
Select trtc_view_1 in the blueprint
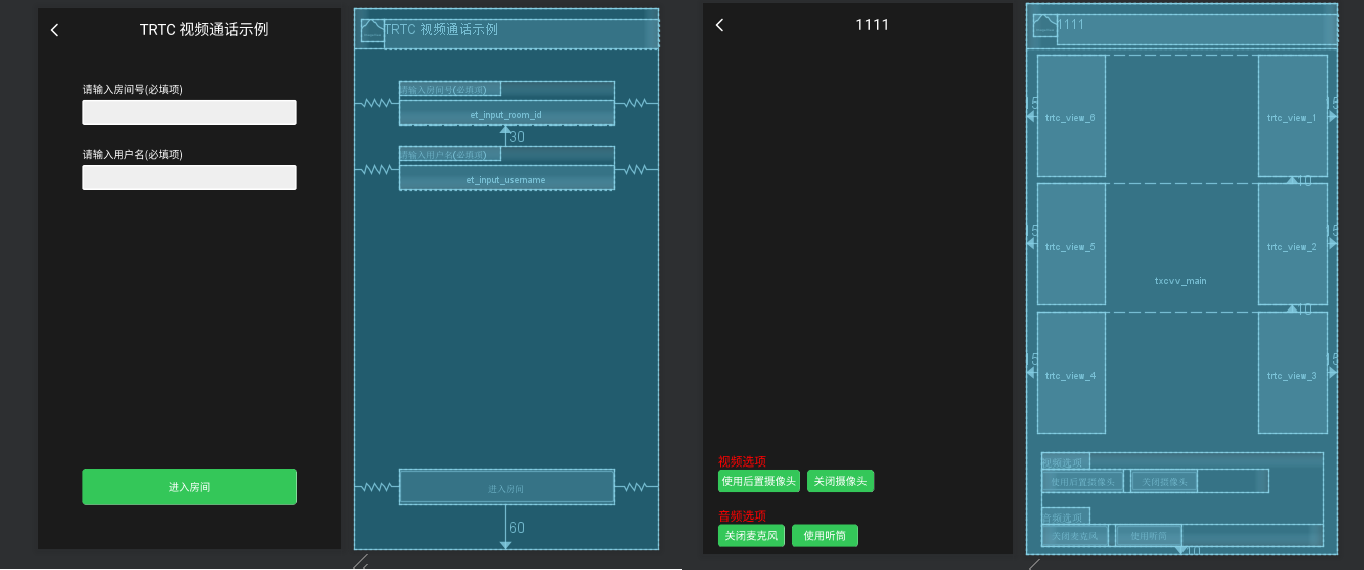pos(1292,116)
